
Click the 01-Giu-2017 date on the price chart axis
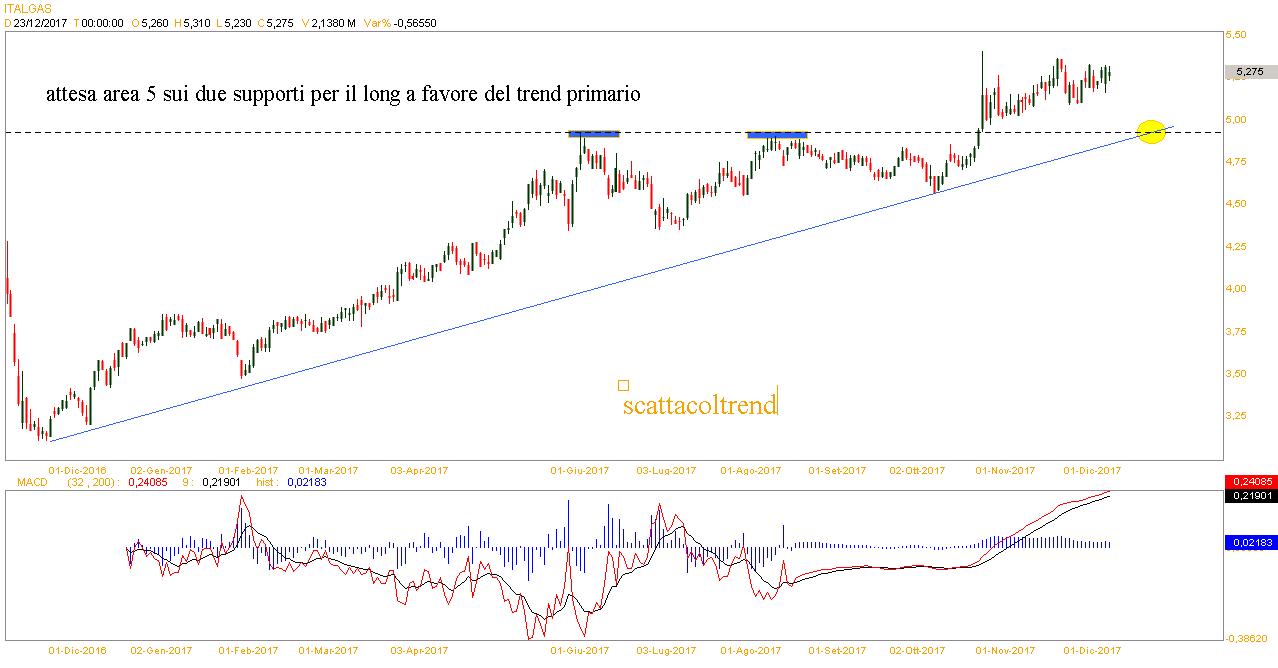tap(580, 470)
